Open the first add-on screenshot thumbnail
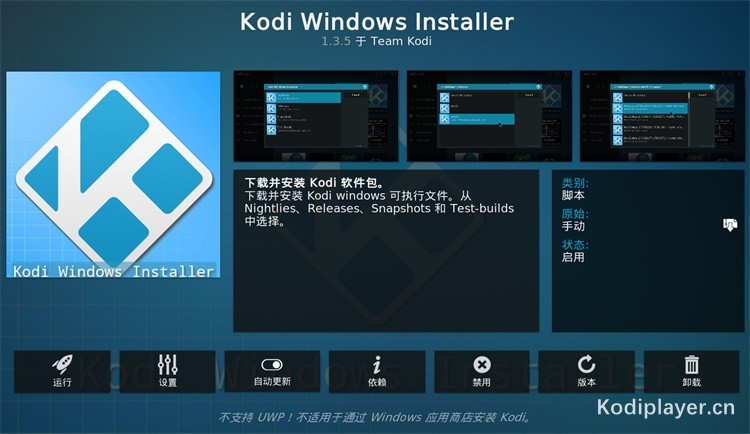 point(316,116)
